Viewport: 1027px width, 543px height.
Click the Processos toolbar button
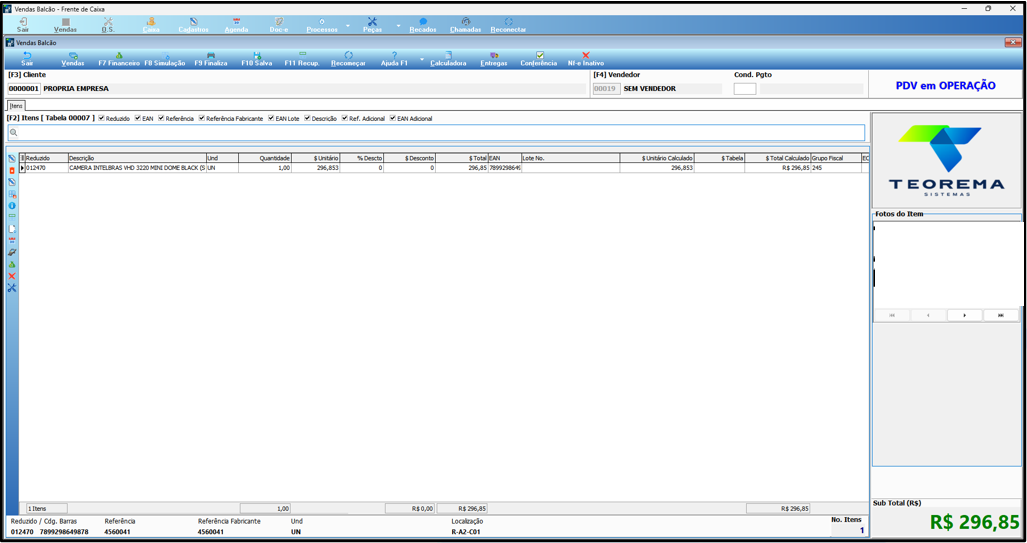click(x=322, y=25)
